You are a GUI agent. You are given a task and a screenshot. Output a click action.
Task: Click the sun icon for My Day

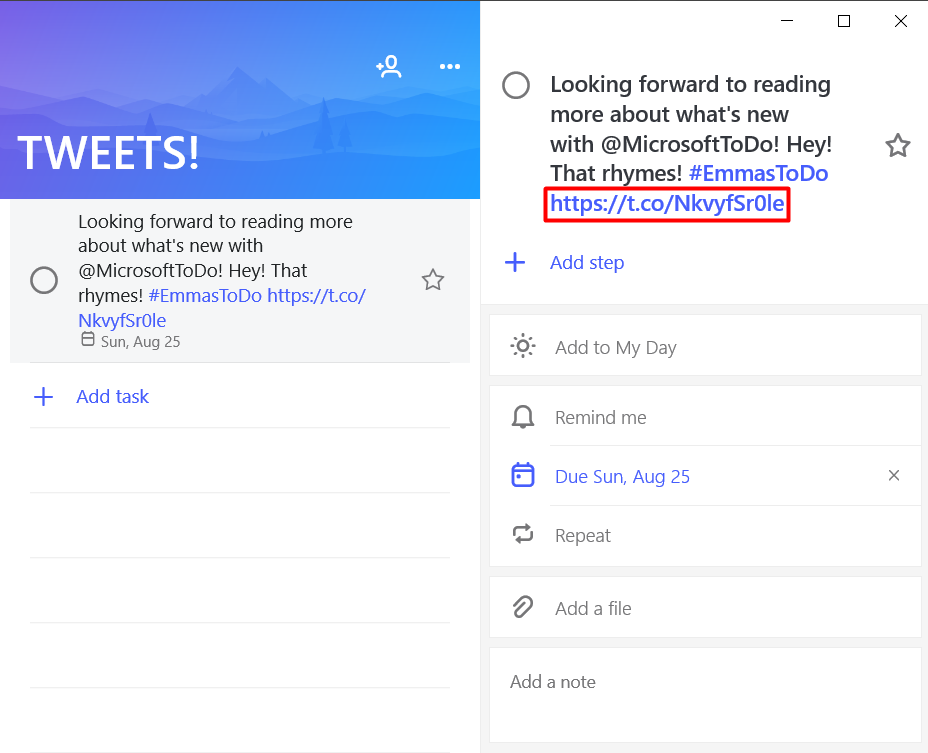[x=522, y=347]
